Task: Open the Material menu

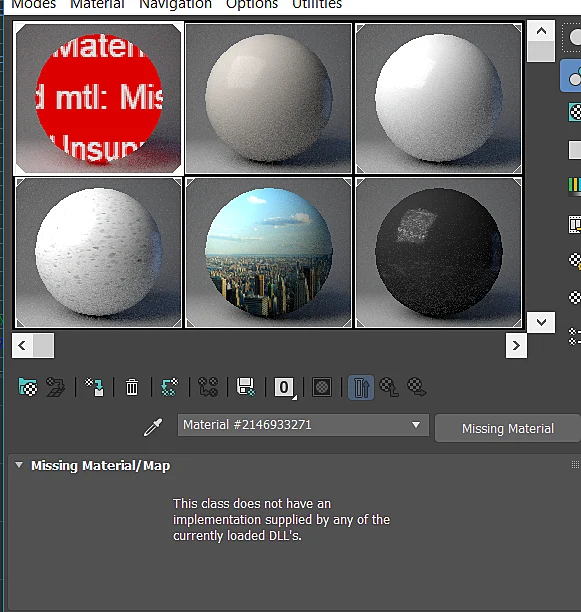Action: (97, 5)
